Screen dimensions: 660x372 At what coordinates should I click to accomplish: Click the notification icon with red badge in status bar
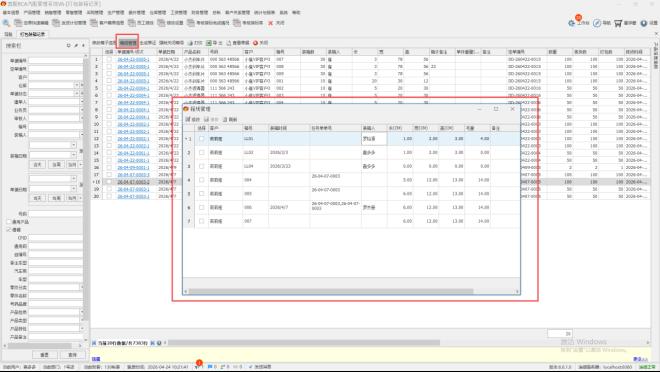198,365
